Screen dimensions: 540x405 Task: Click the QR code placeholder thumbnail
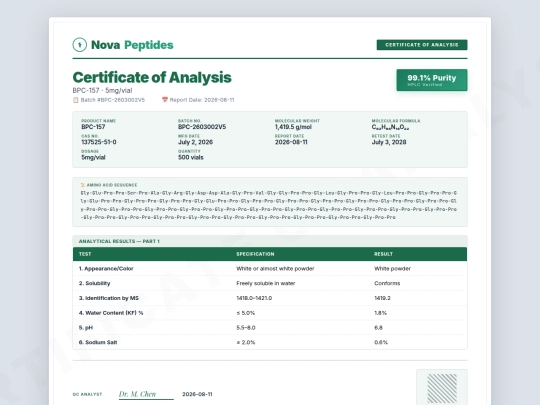tap(442, 388)
